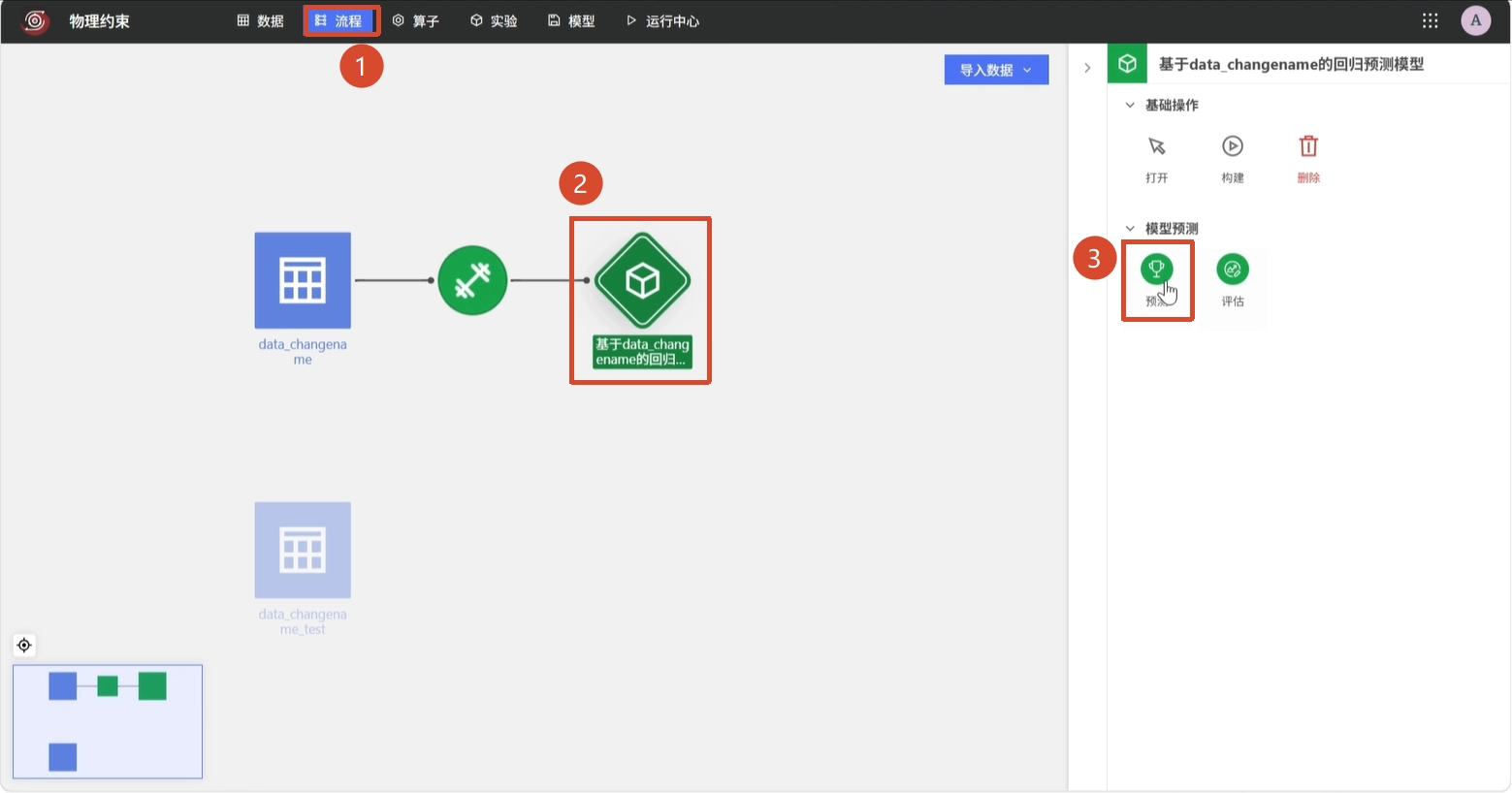Open the 模型 tab
Viewport: 1512px width, 793px height.
[x=571, y=21]
